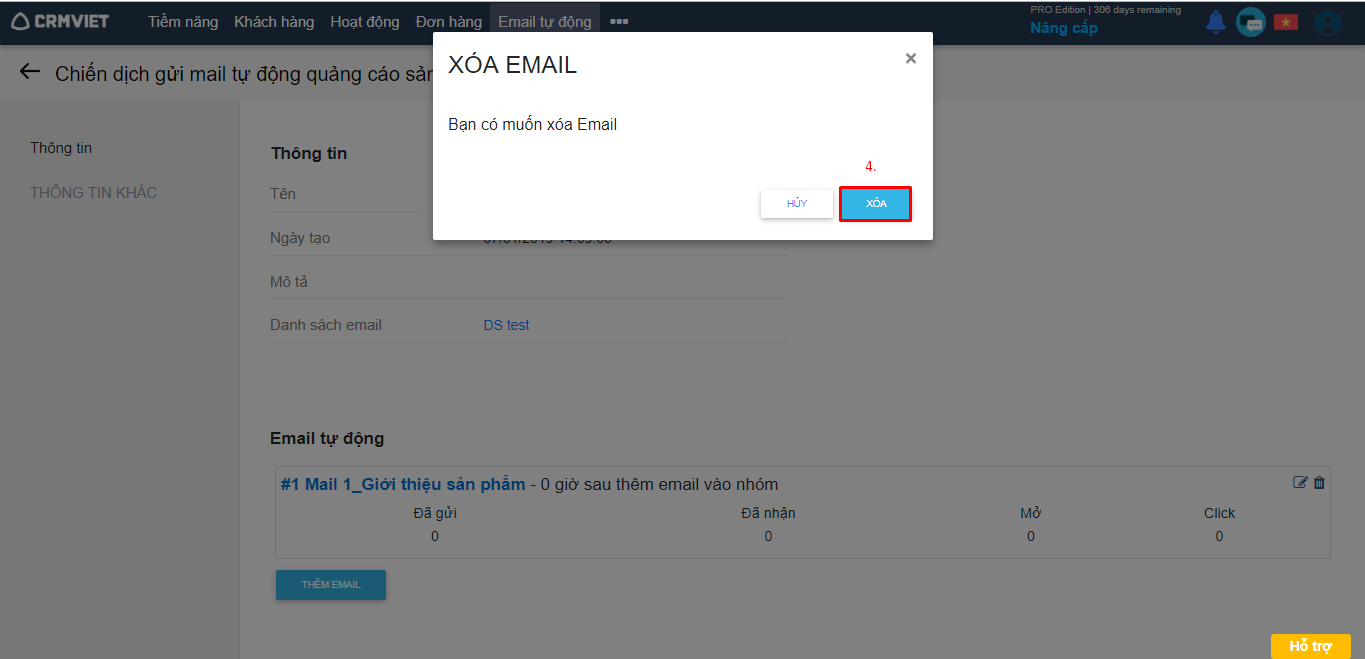Click the edit pencil icon for Mail 1

(x=1300, y=482)
